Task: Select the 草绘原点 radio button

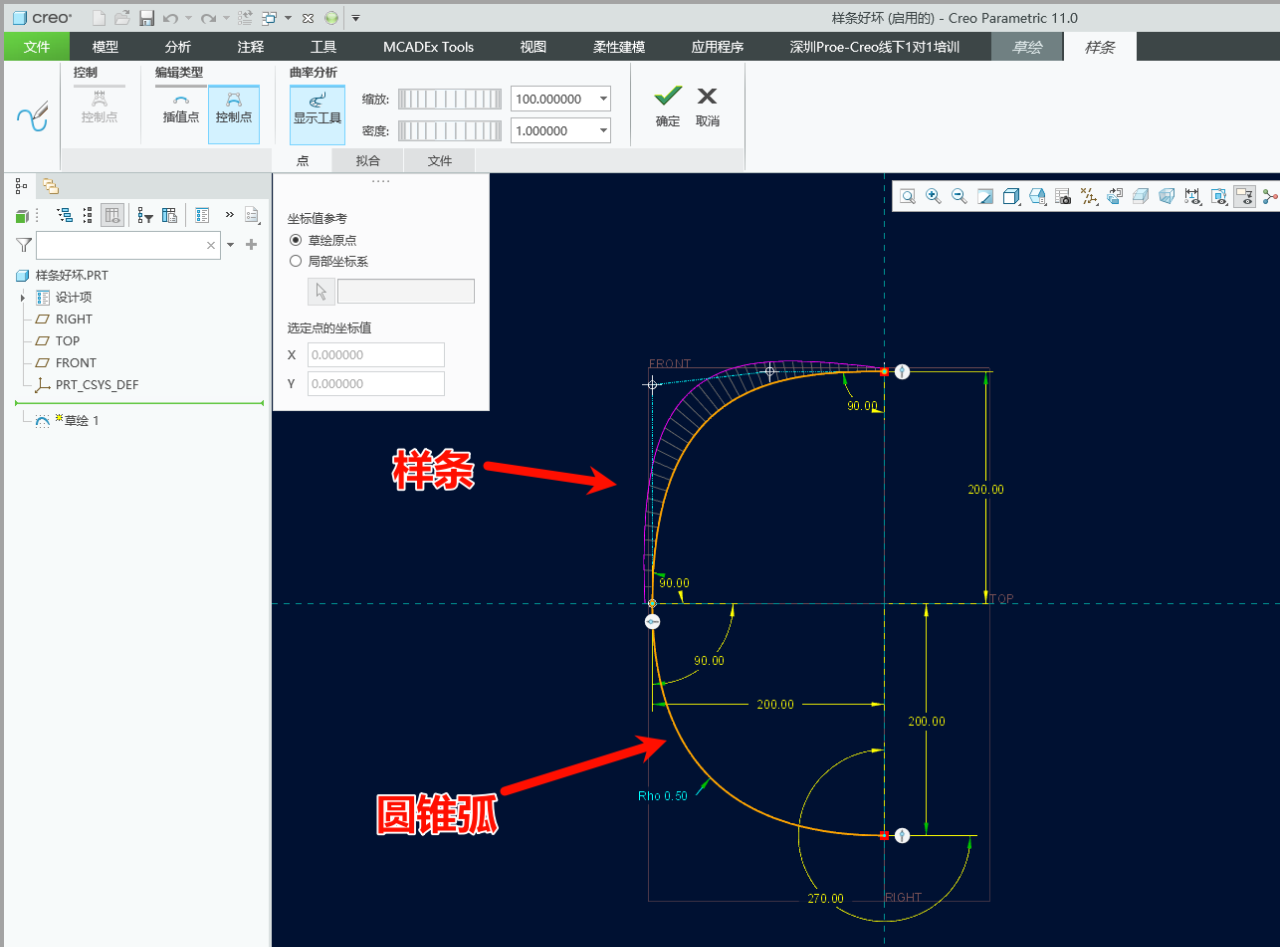Action: pyautogui.click(x=295, y=240)
